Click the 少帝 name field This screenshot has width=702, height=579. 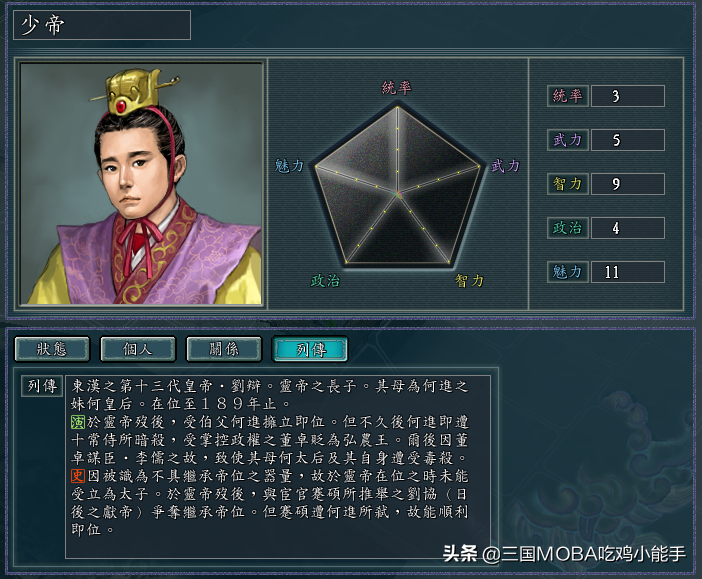102,25
